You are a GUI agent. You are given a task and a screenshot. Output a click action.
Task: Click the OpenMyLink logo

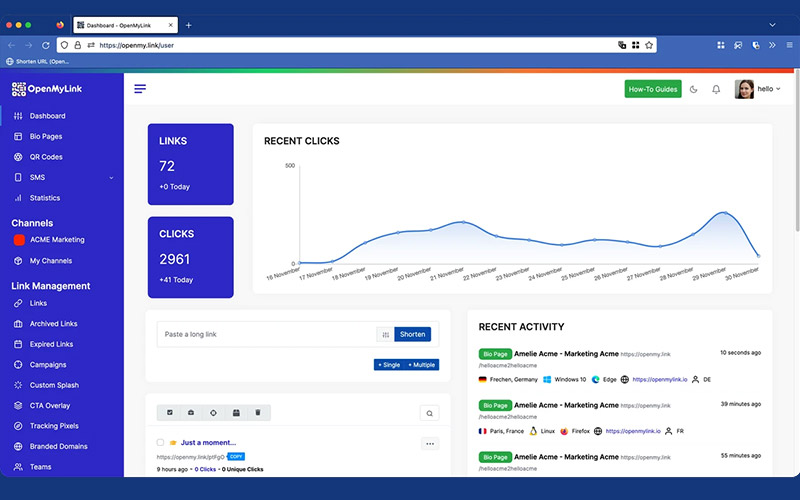tap(46, 89)
